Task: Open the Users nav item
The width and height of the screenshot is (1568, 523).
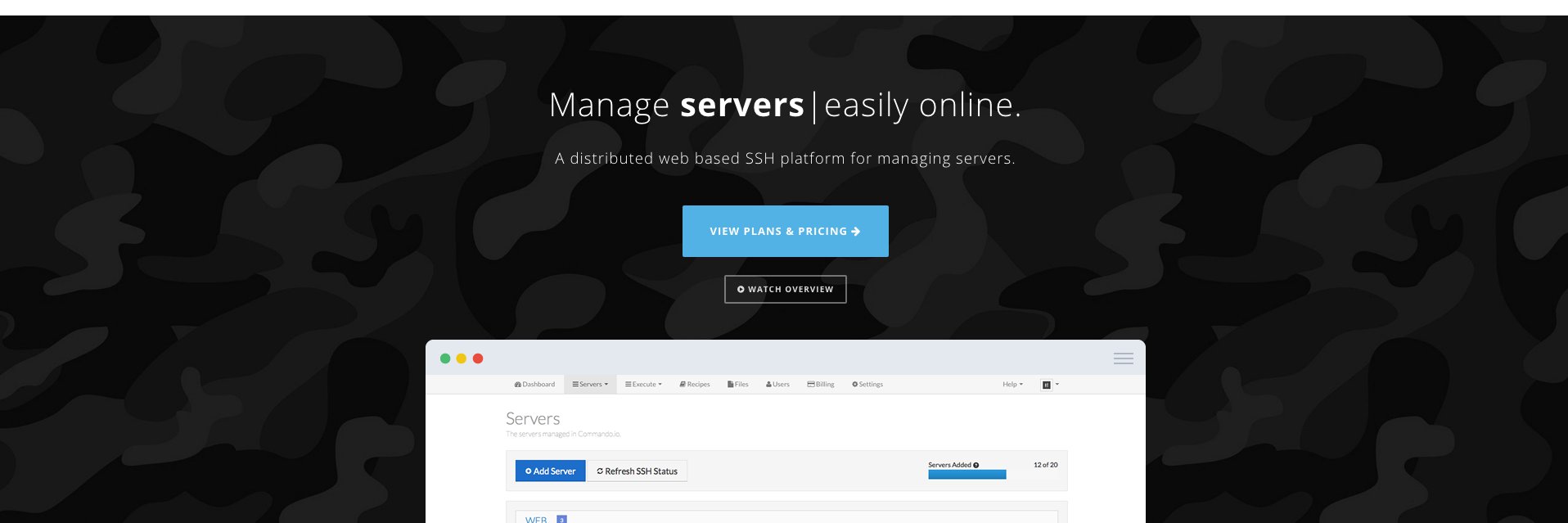Action: pyautogui.click(x=777, y=384)
